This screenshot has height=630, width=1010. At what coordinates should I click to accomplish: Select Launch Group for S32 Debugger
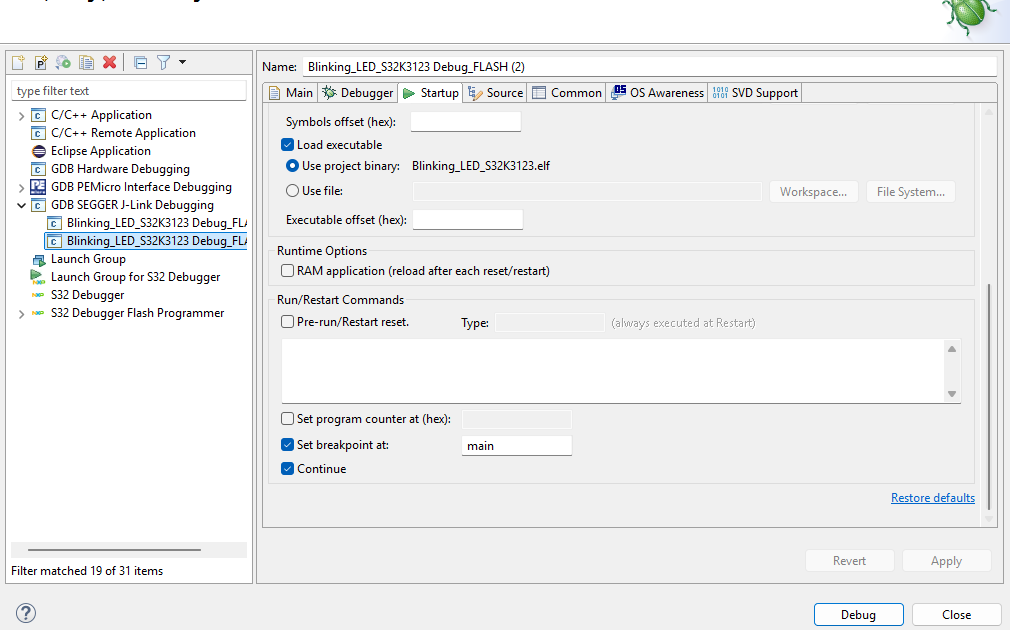tap(135, 277)
